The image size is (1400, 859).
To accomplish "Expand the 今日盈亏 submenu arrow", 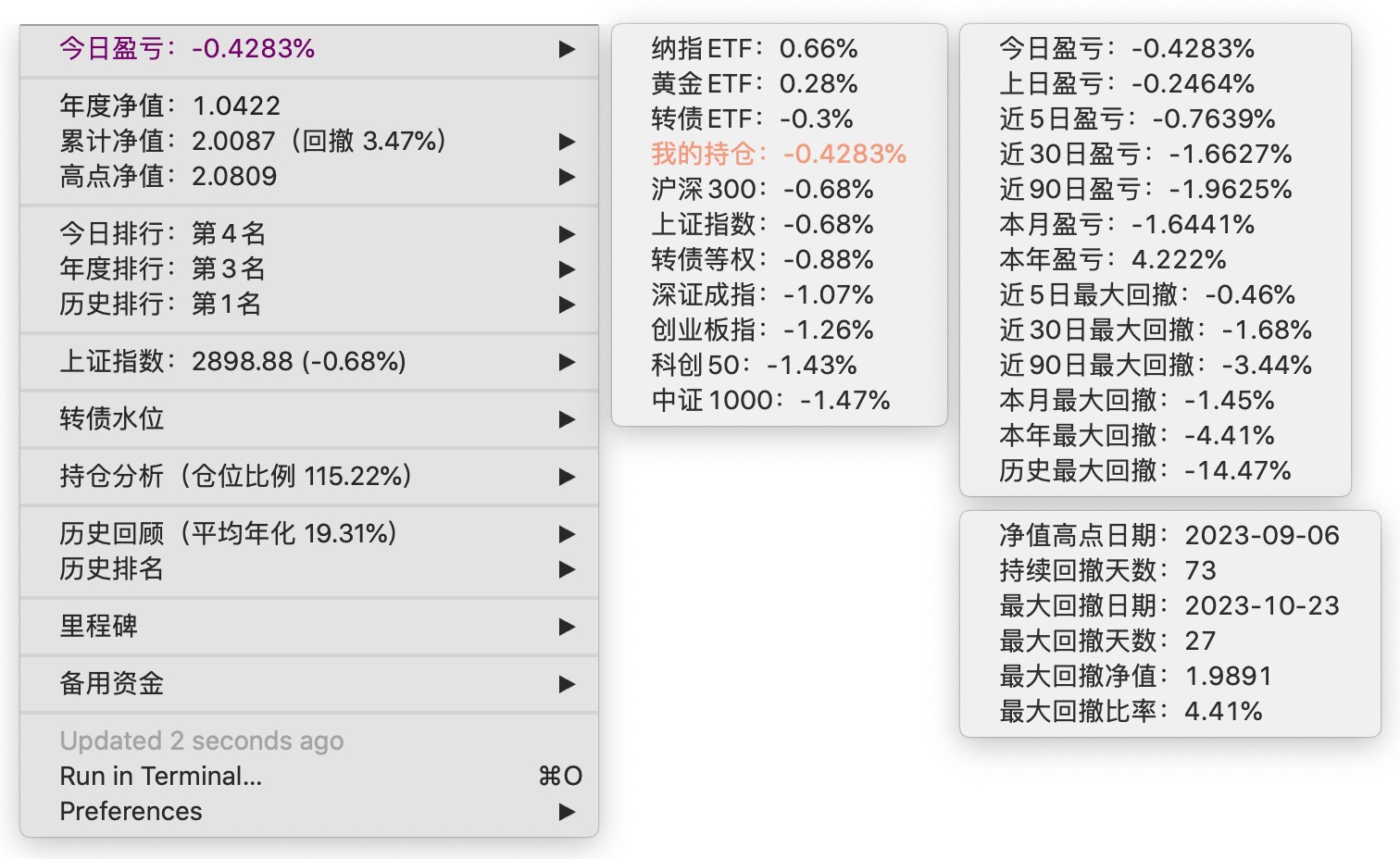I will 567,49.
